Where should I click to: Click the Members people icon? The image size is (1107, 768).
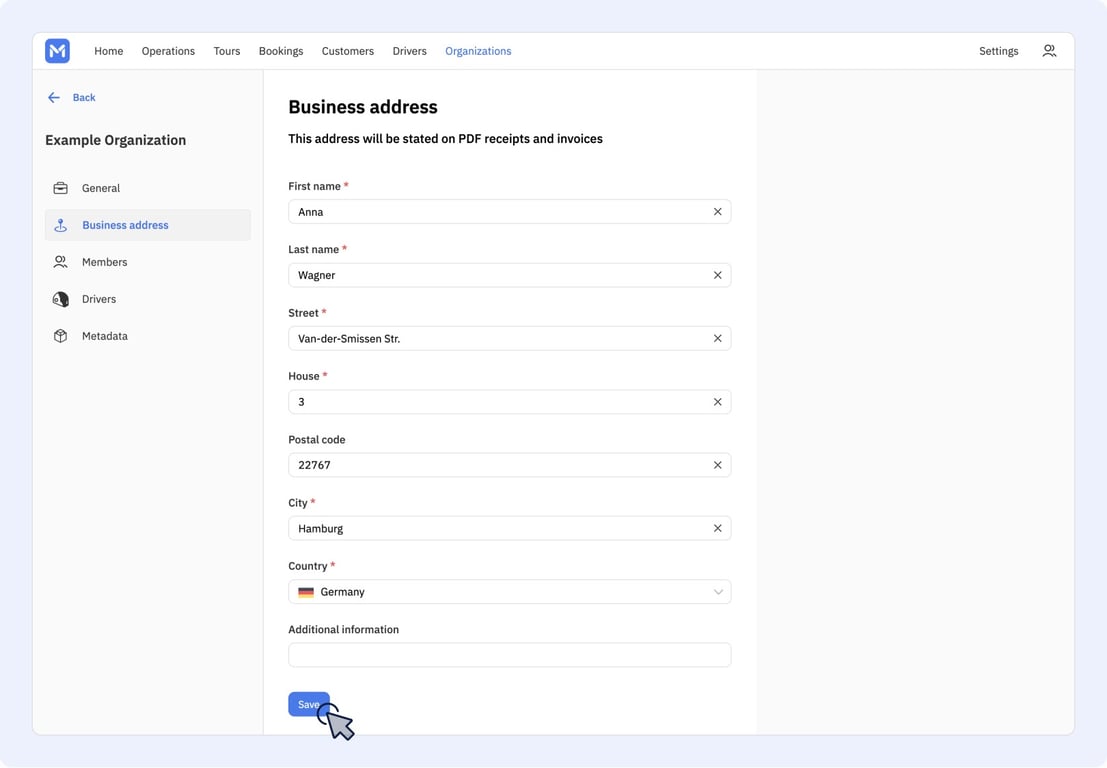[x=61, y=262]
